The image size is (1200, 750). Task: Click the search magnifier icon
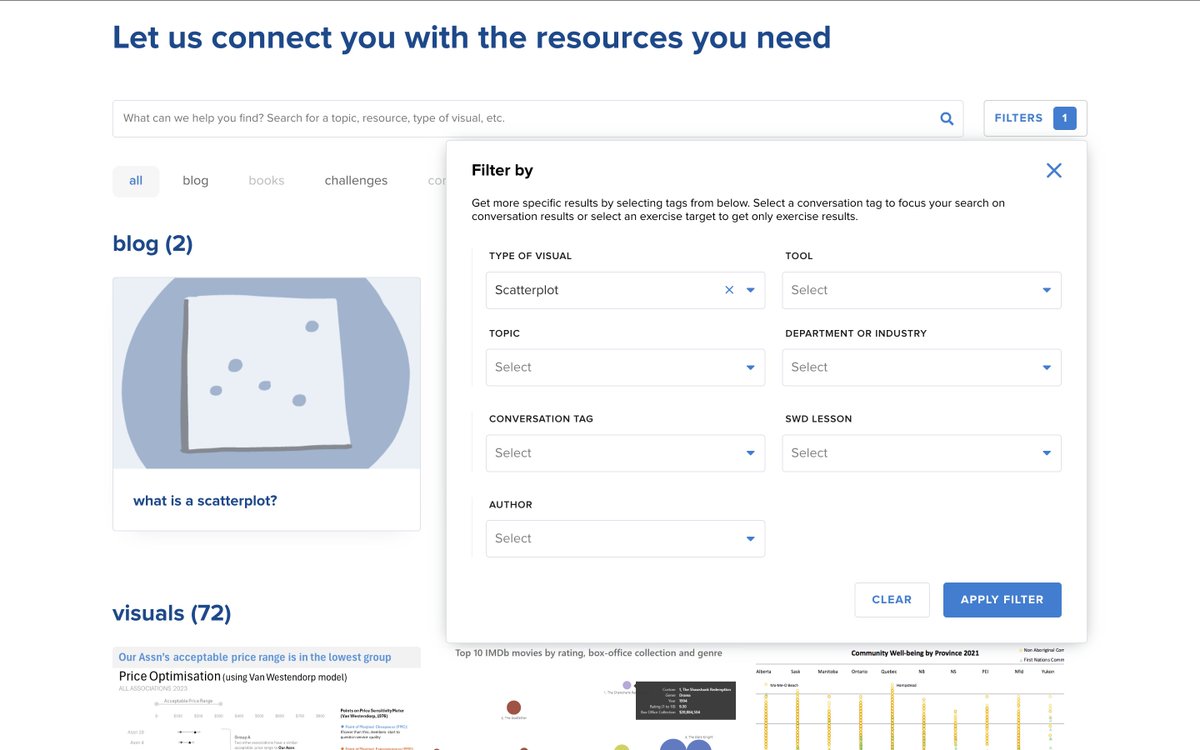click(x=946, y=118)
